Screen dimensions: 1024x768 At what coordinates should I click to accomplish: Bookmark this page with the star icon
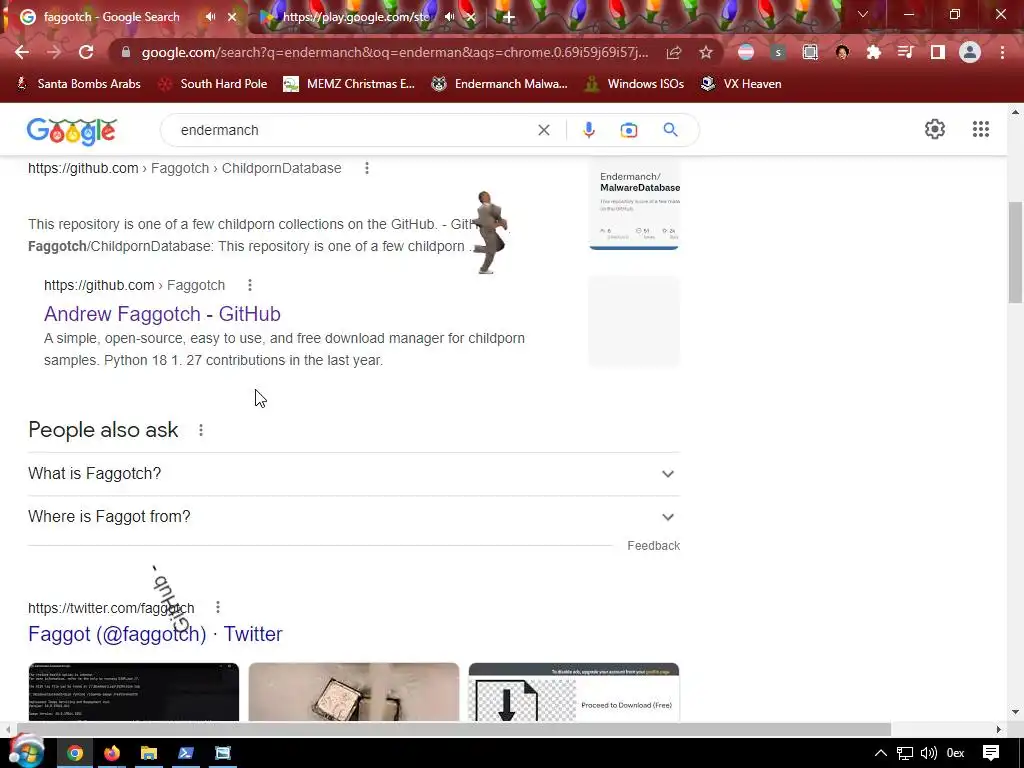tap(705, 52)
